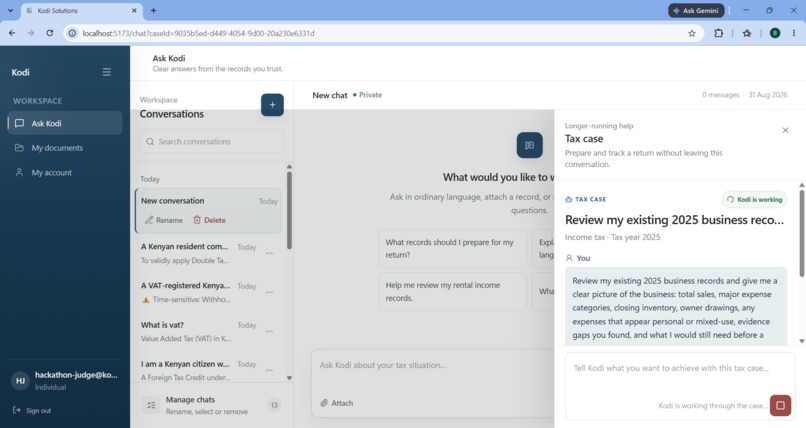Close the Tax case panel
Viewport: 806px width, 428px height.
[x=785, y=131]
